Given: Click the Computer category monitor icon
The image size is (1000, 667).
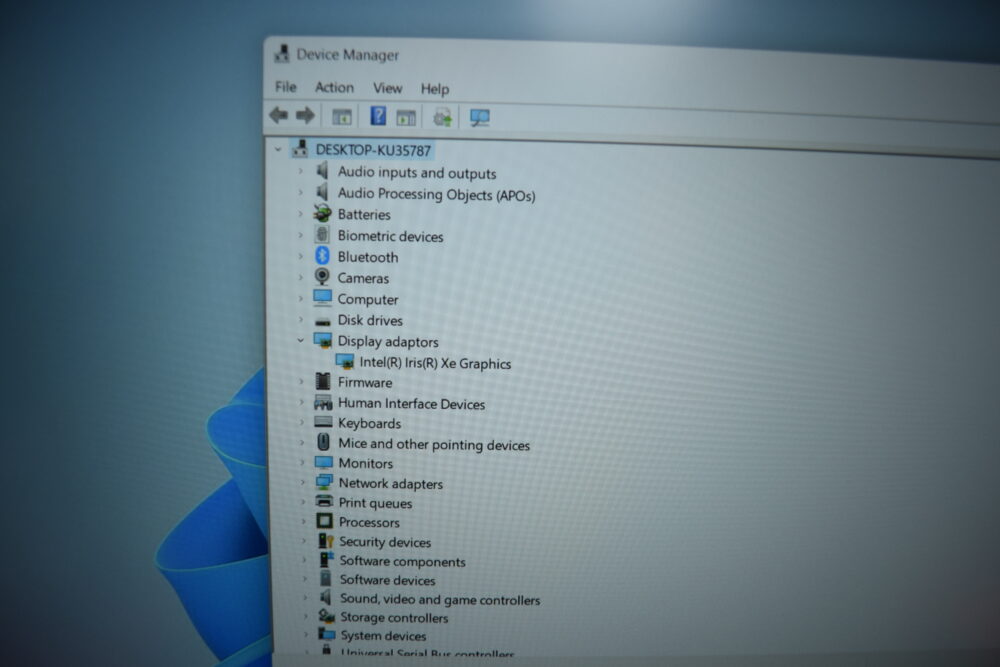Looking at the screenshot, I should click(322, 298).
